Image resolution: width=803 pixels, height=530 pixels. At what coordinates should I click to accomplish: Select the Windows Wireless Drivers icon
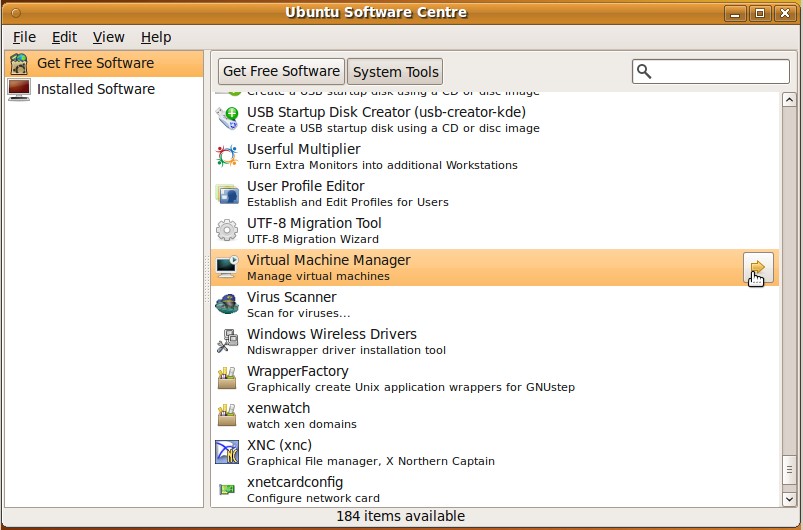[x=227, y=341]
